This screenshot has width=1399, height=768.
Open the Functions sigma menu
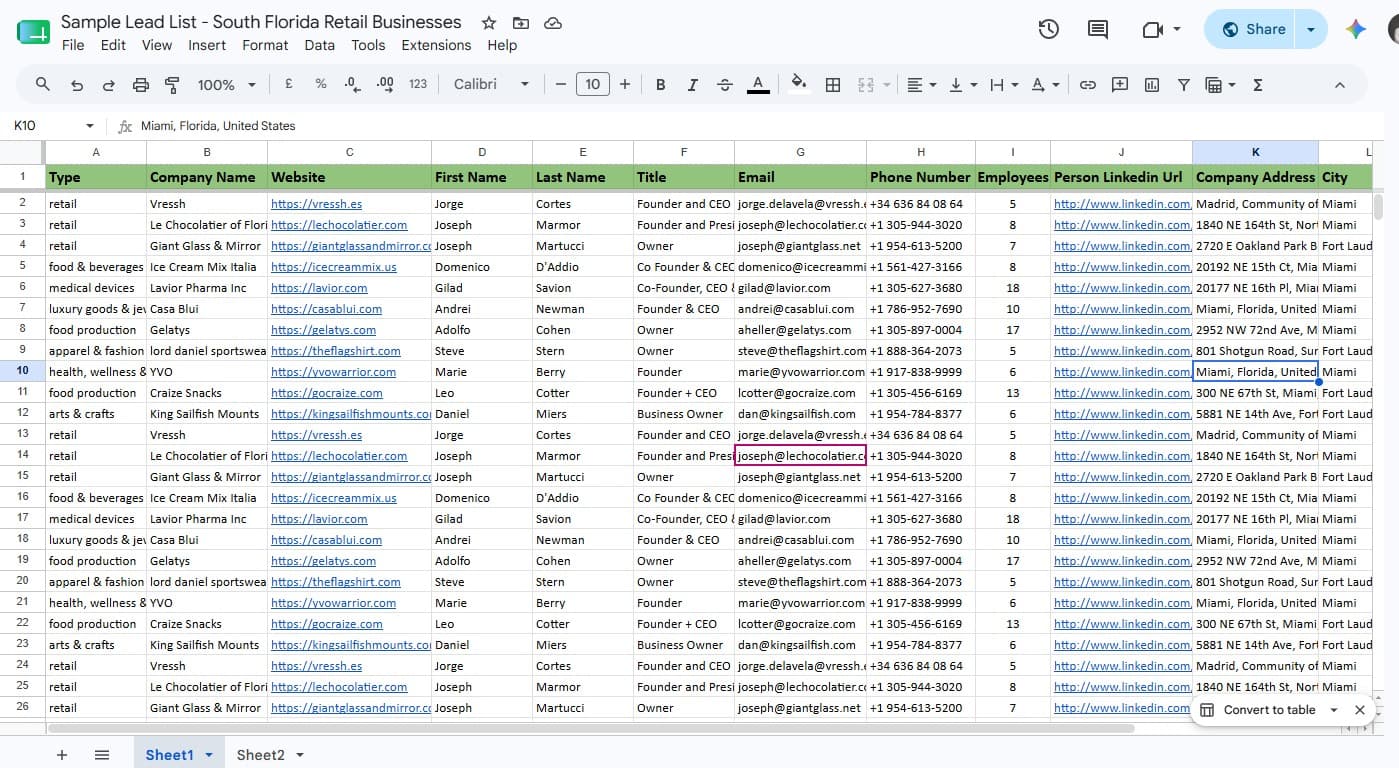tap(1258, 85)
